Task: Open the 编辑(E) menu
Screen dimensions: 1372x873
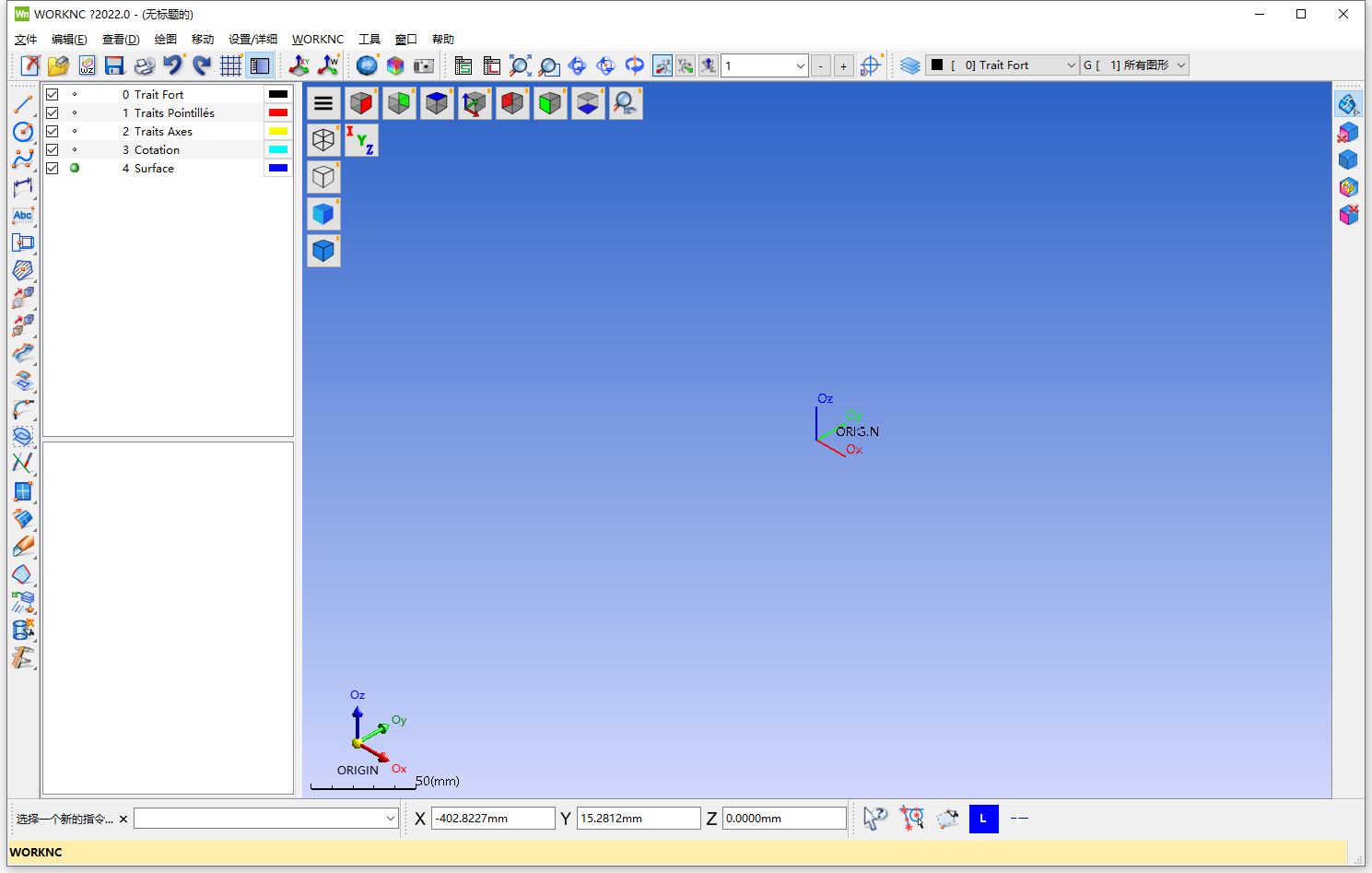Action: [x=69, y=40]
